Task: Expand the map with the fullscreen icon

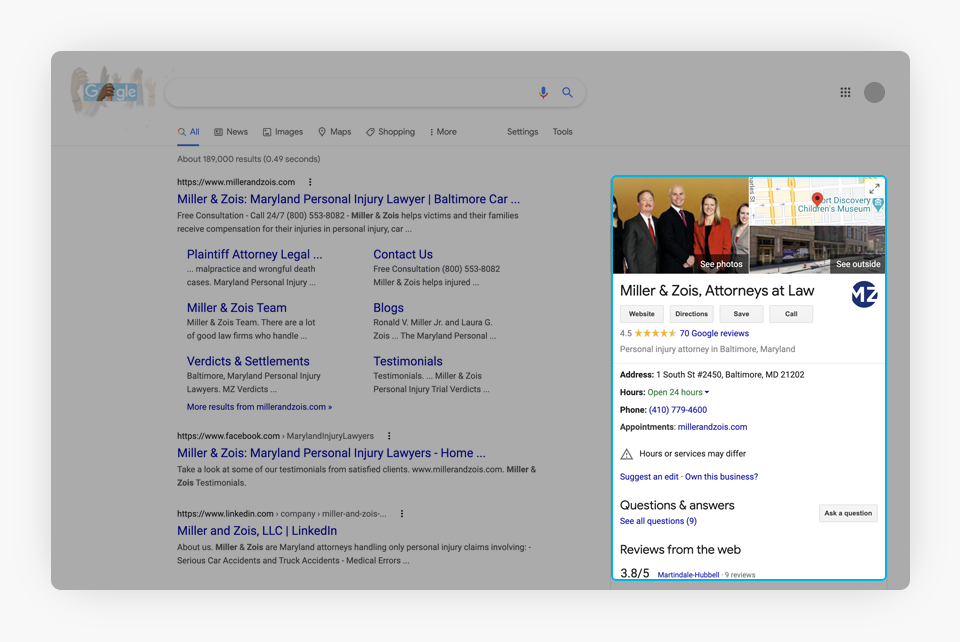Action: [874, 188]
